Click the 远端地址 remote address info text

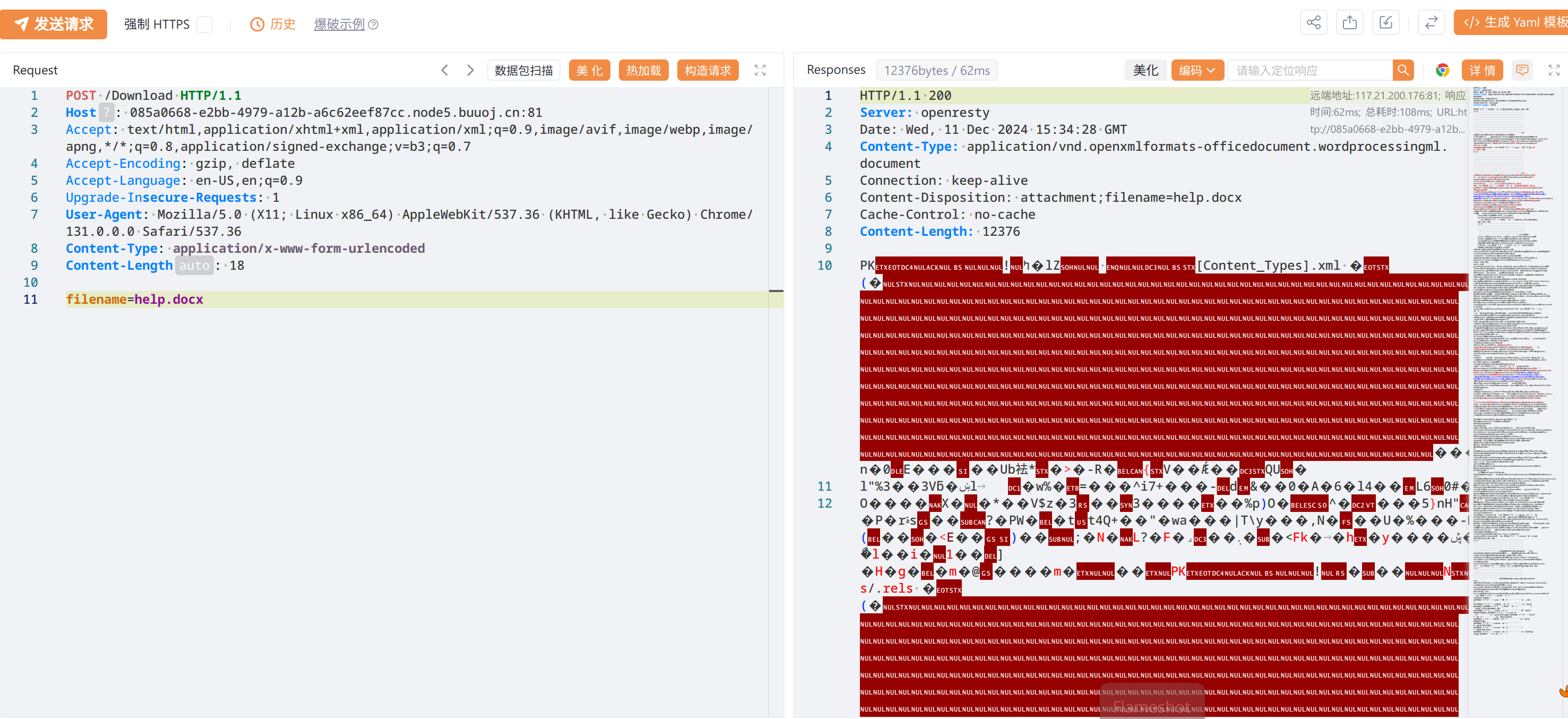(x=1387, y=96)
